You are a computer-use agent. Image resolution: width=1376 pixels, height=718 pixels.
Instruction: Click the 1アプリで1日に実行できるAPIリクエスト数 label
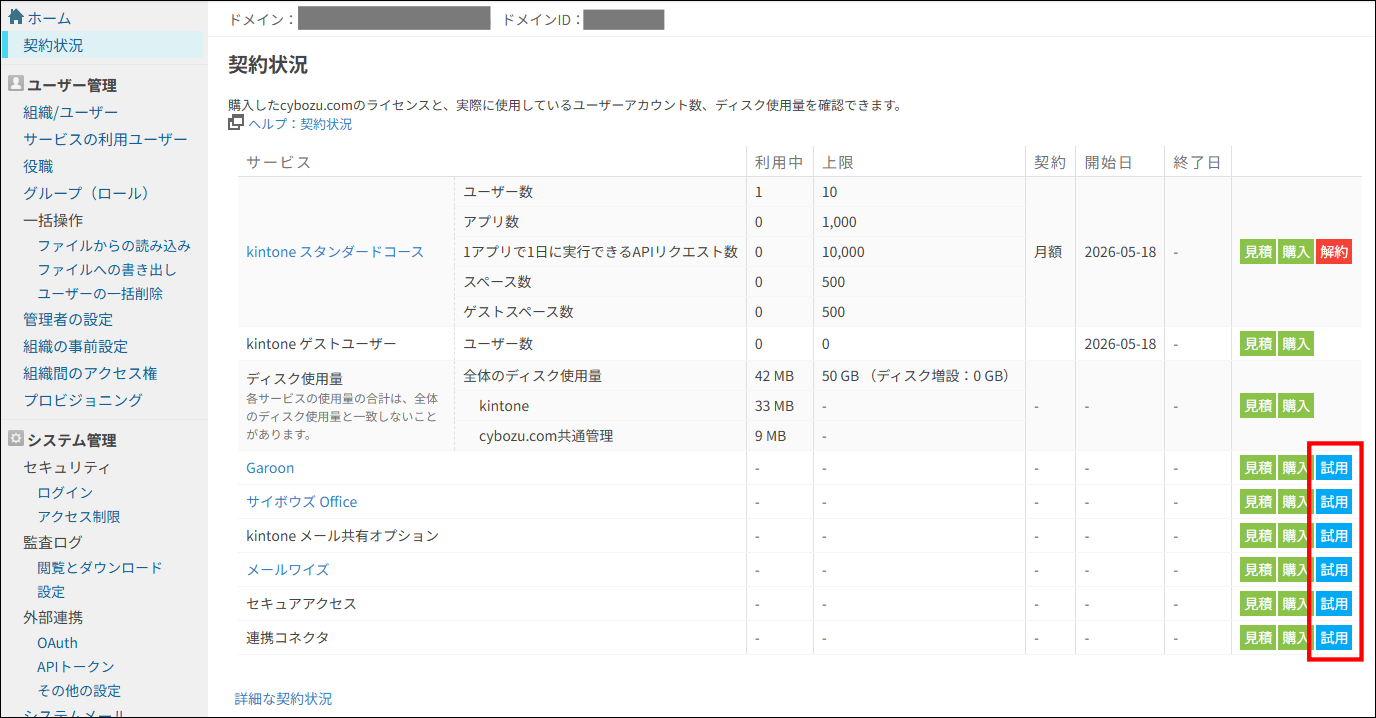coord(601,252)
